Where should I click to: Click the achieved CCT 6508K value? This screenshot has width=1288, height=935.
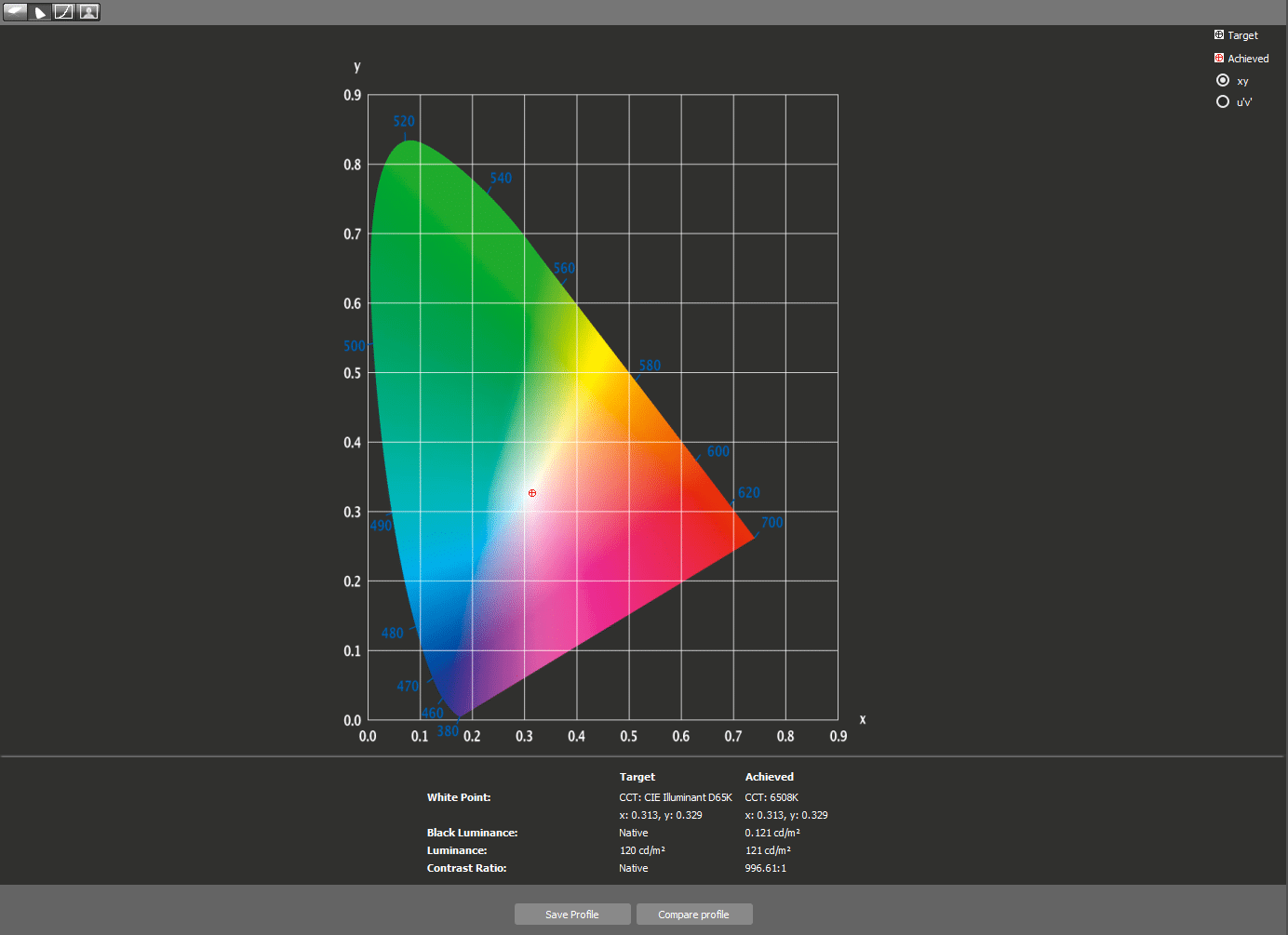[771, 797]
